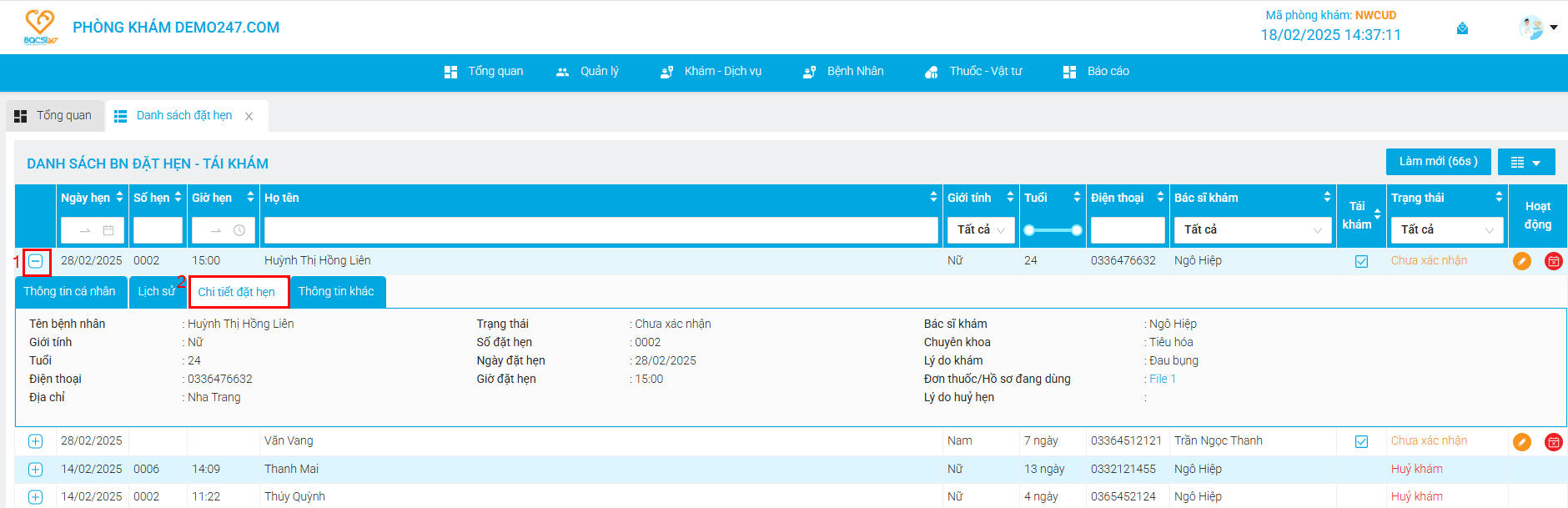
Task: Toggle Tái khám checkbox for Văn Vang
Action: (x=1362, y=442)
